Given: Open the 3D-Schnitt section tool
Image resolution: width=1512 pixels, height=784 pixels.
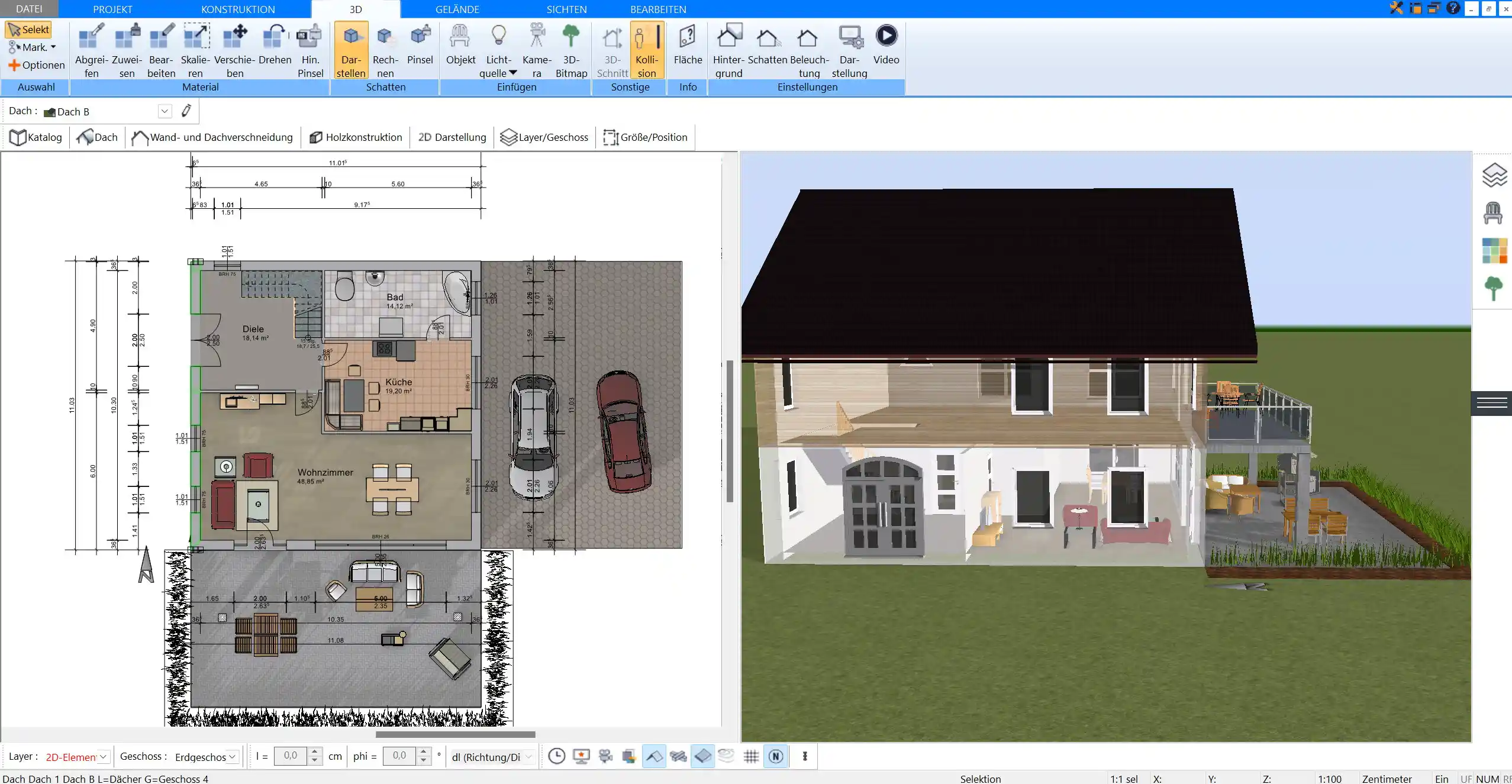Looking at the screenshot, I should click(612, 50).
